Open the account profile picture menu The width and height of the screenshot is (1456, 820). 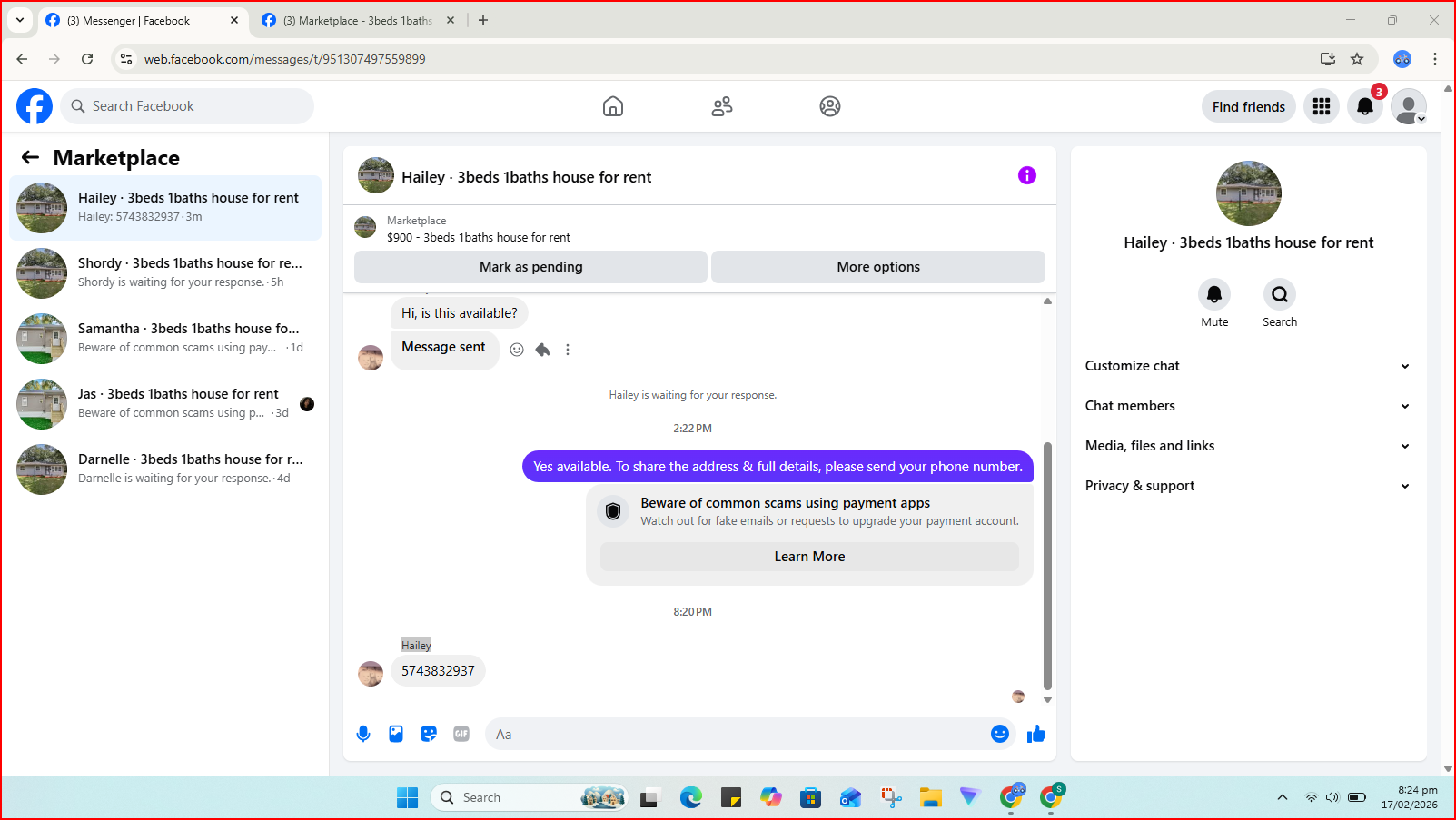pyautogui.click(x=1409, y=106)
